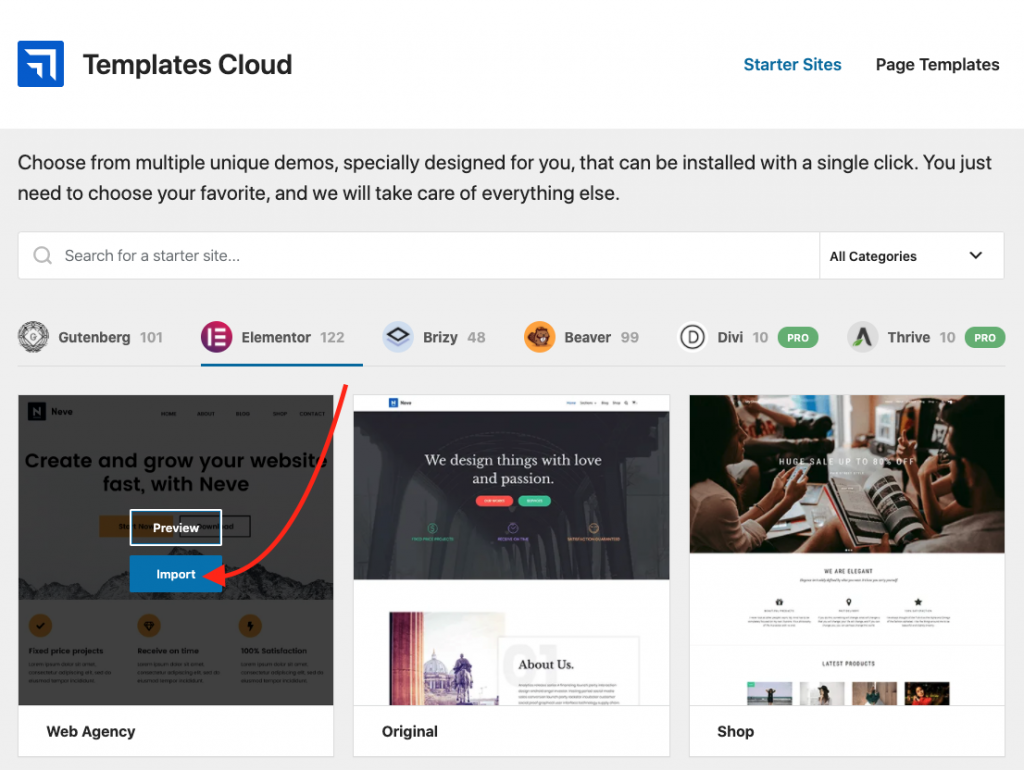The image size is (1024, 770).
Task: Click the Gutenberg count 101
Action: click(x=151, y=338)
